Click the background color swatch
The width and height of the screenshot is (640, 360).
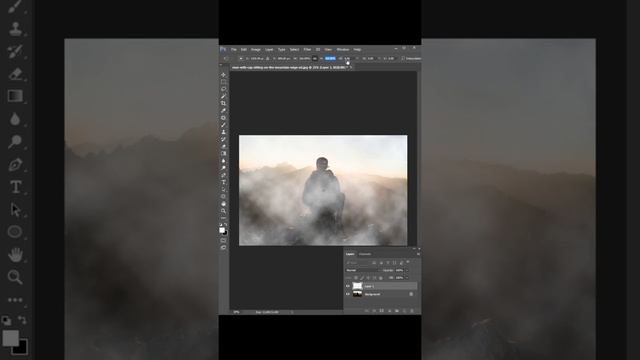pos(226,234)
